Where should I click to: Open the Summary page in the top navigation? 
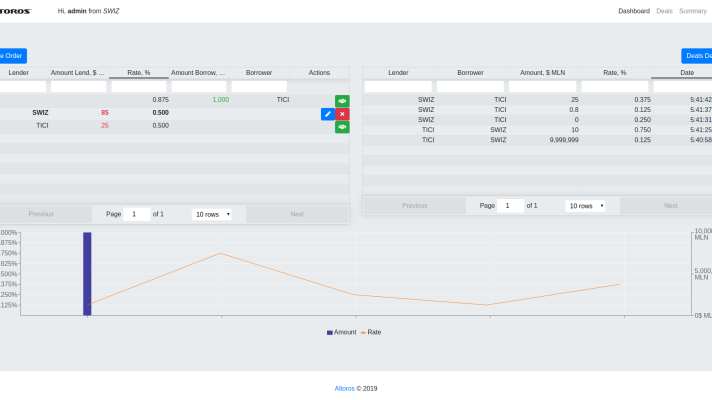pyautogui.click(x=692, y=11)
